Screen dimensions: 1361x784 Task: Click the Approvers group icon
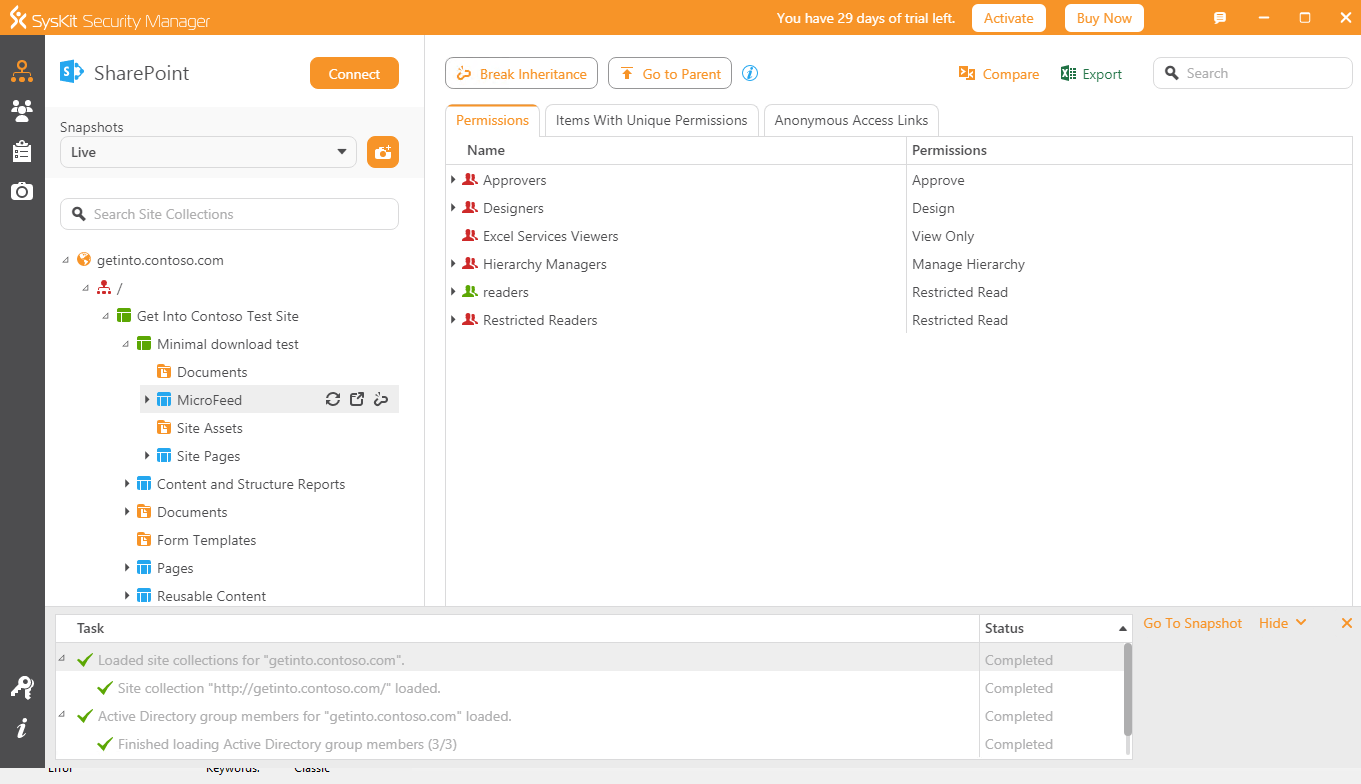point(470,180)
